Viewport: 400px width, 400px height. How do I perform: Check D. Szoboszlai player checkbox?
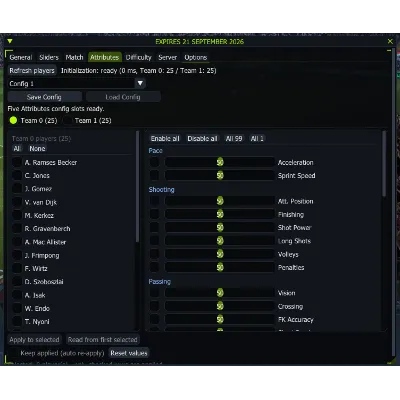17,282
